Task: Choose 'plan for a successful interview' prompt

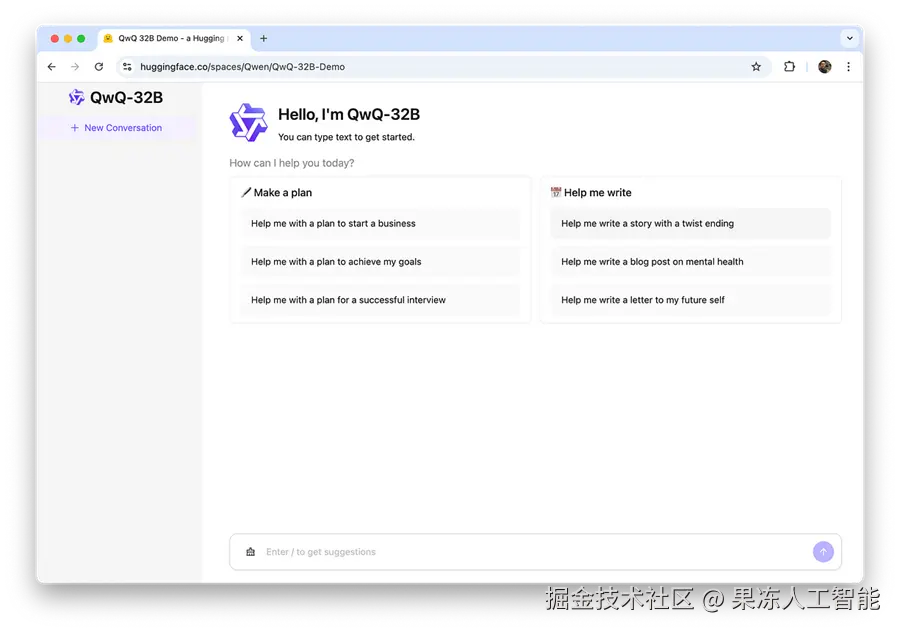Action: tap(381, 300)
